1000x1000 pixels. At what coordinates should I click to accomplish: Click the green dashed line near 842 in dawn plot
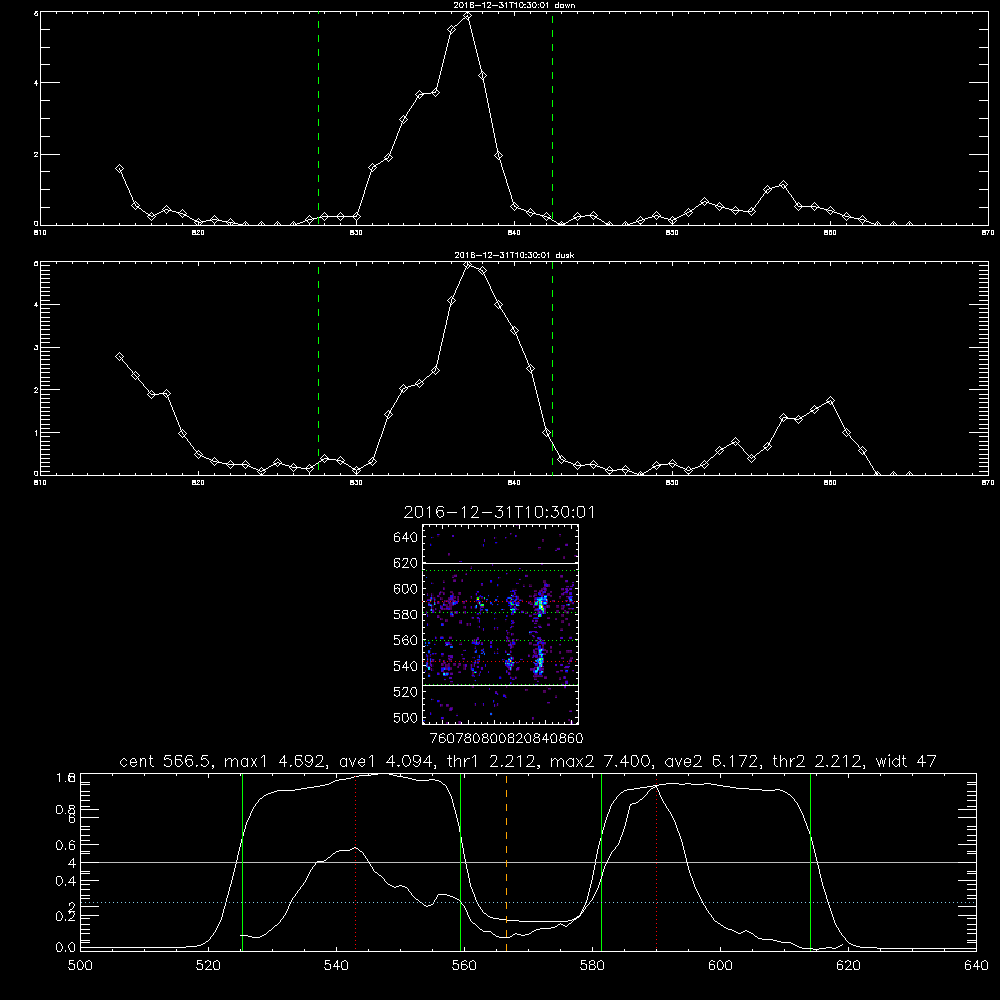tap(552, 118)
